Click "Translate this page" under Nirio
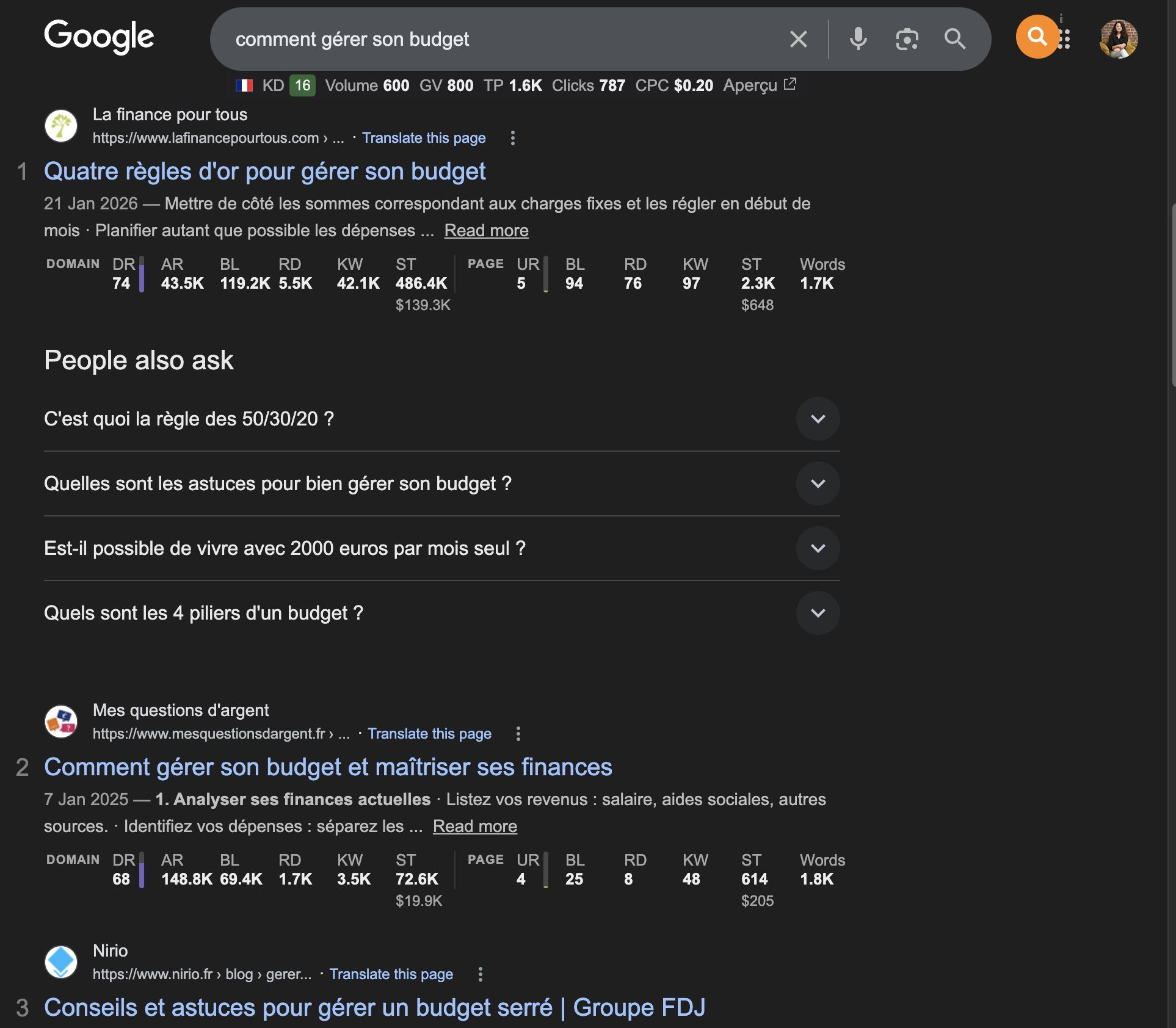The height and width of the screenshot is (1028, 1176). click(x=391, y=974)
